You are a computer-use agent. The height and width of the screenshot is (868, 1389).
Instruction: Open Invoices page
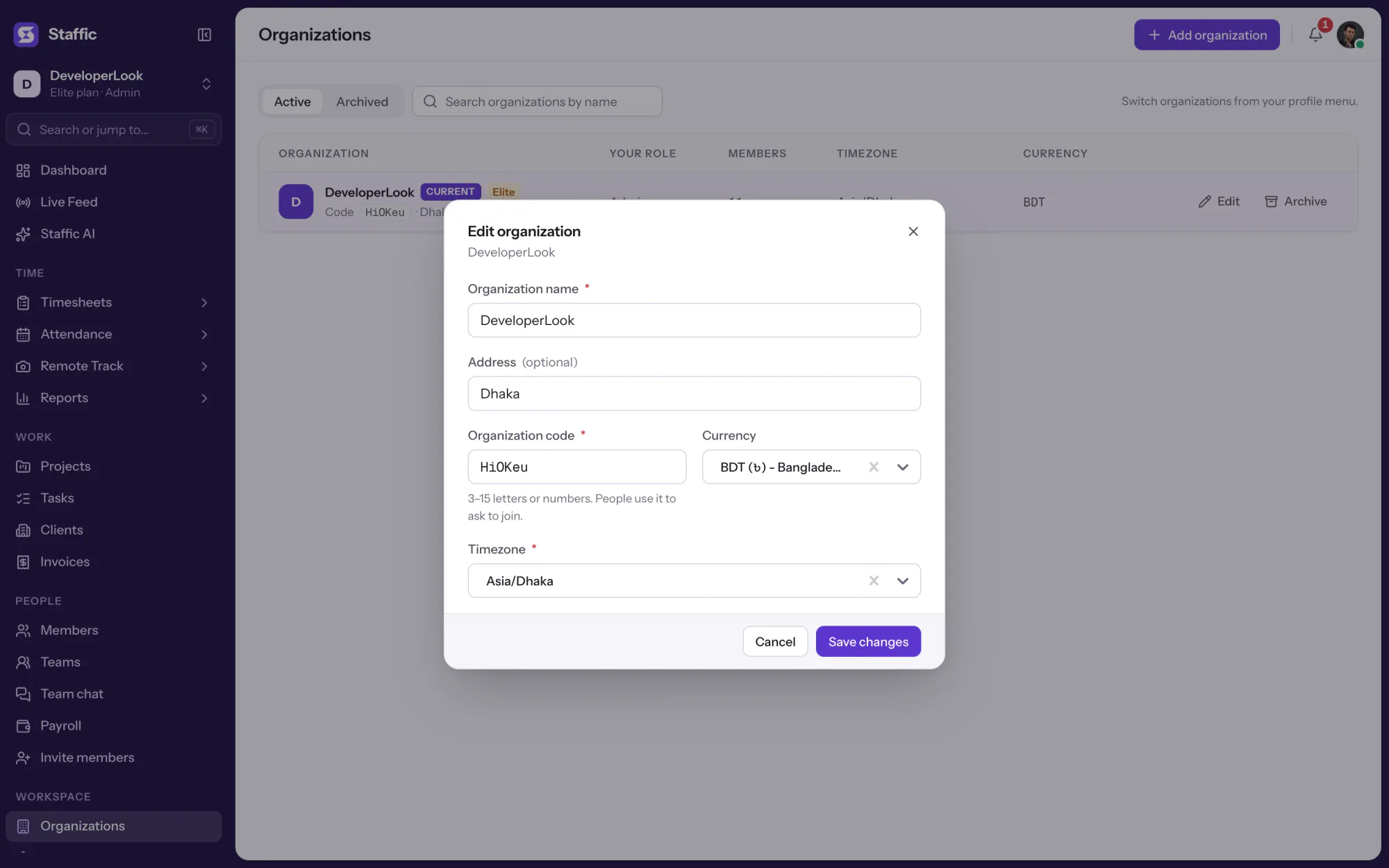(x=114, y=562)
